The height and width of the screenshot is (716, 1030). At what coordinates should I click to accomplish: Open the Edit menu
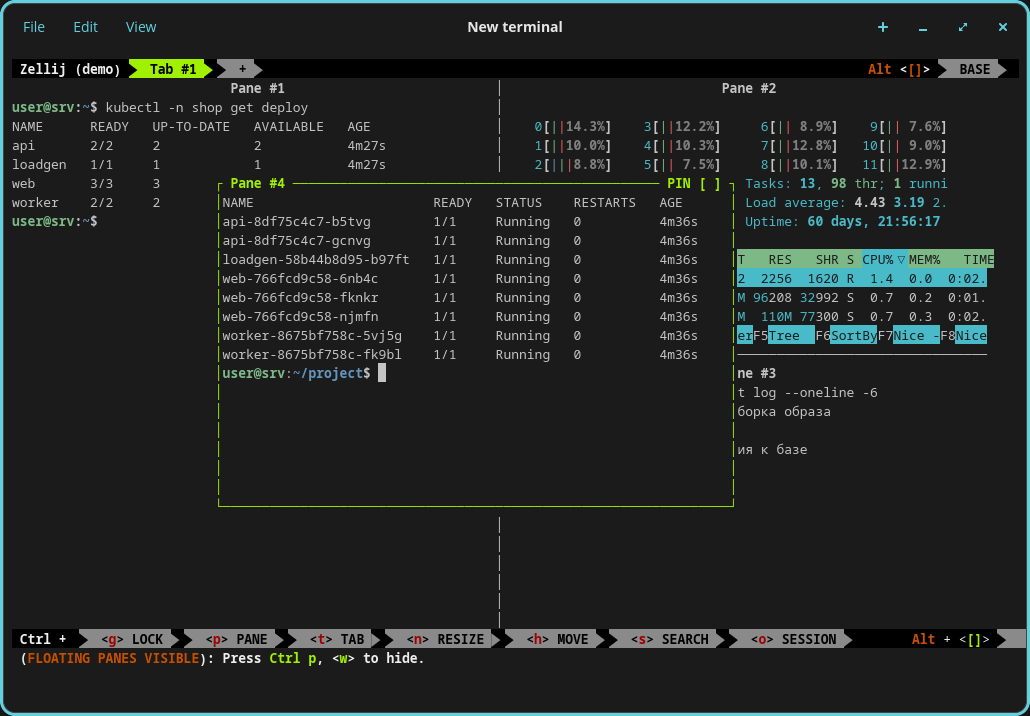[x=85, y=27]
